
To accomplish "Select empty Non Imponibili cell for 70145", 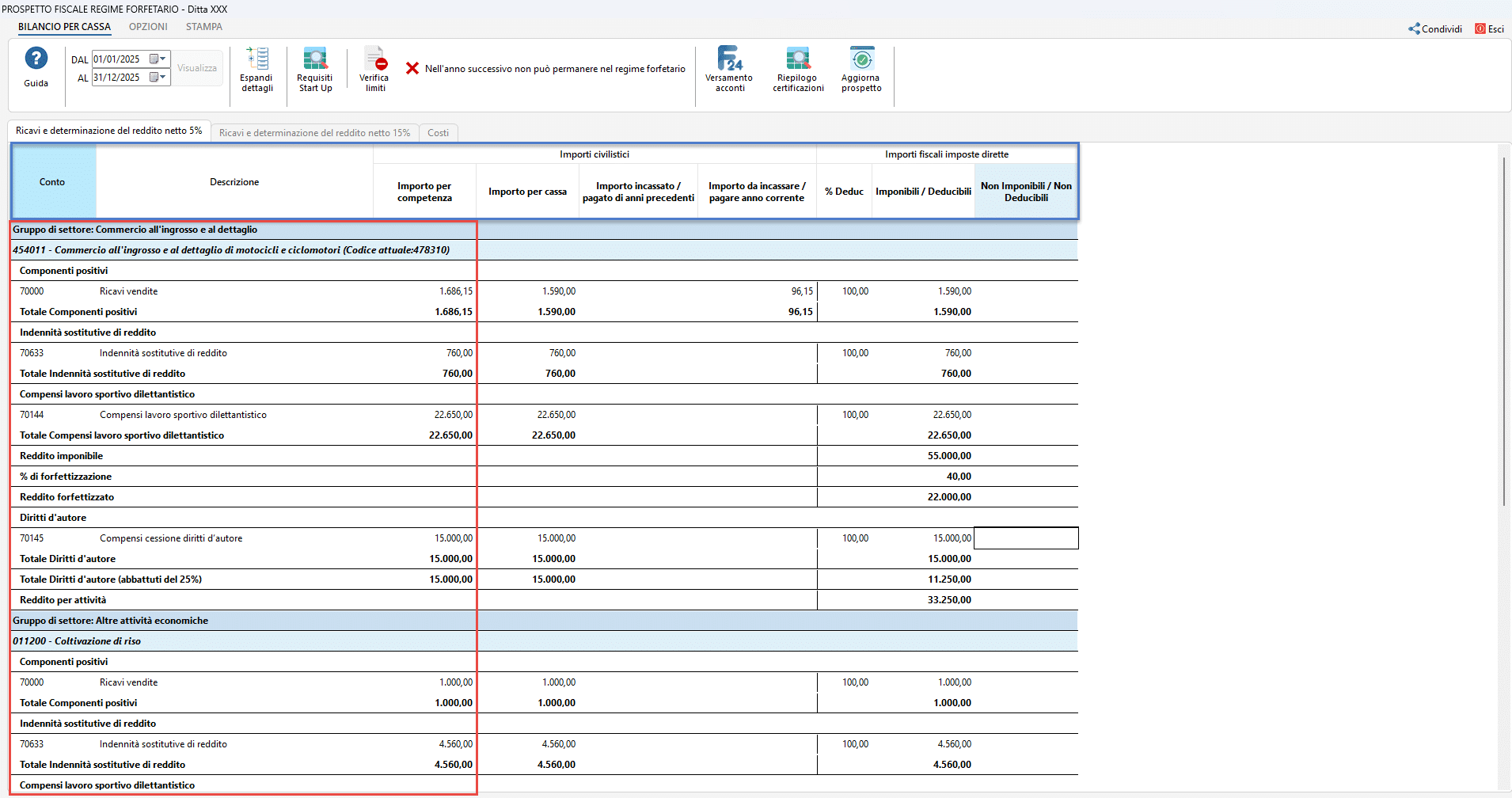I will pyautogui.click(x=1026, y=538).
